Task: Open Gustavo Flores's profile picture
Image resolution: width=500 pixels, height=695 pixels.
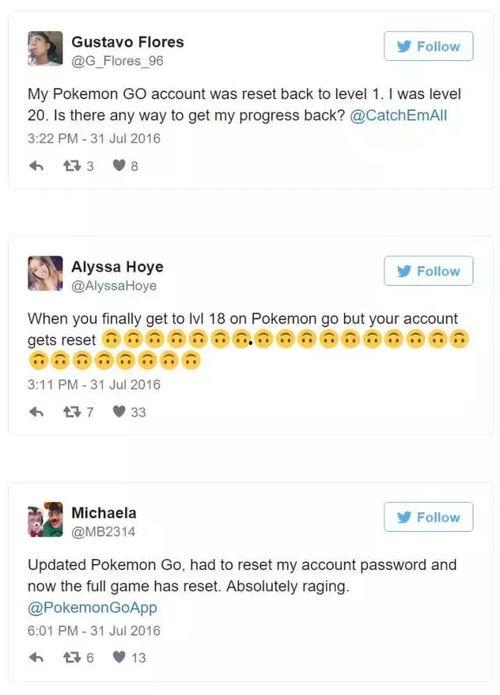Action: (45, 49)
